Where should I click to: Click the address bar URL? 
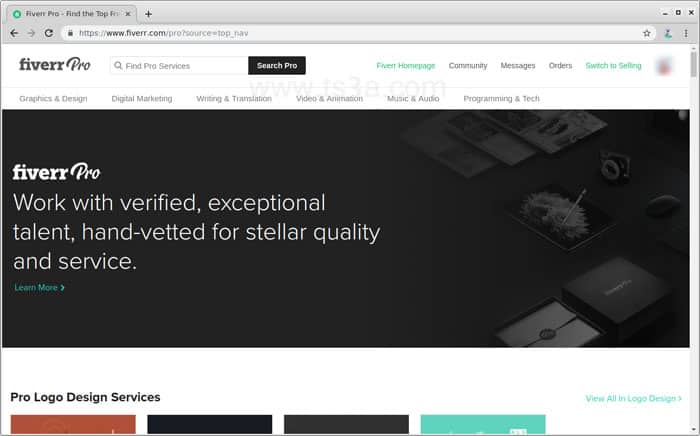pyautogui.click(x=163, y=33)
